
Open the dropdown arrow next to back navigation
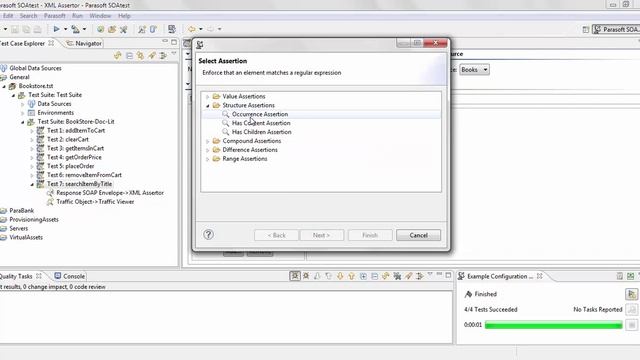click(200, 29)
